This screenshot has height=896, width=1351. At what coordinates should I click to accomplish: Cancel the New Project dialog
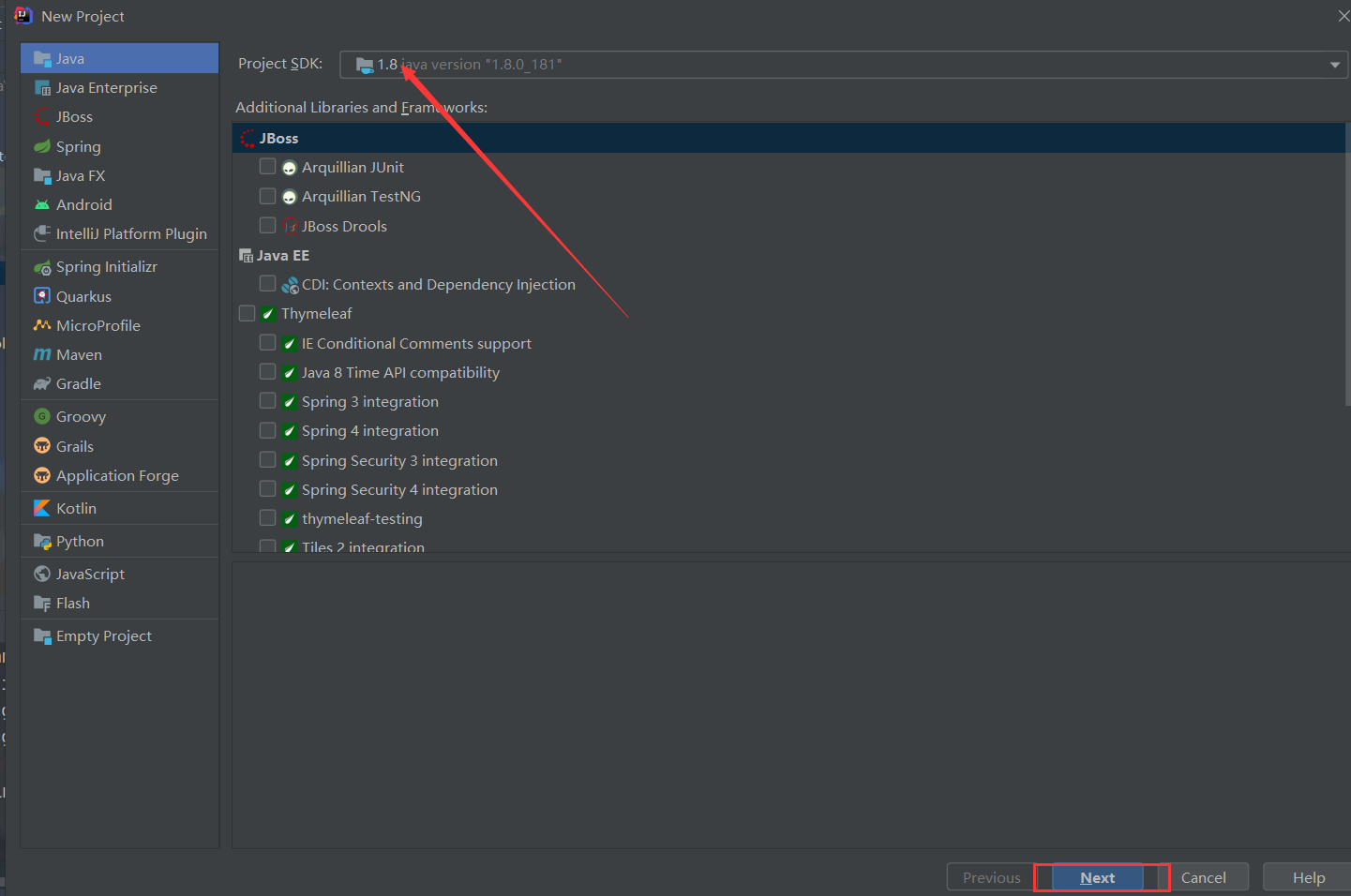pos(1207,877)
